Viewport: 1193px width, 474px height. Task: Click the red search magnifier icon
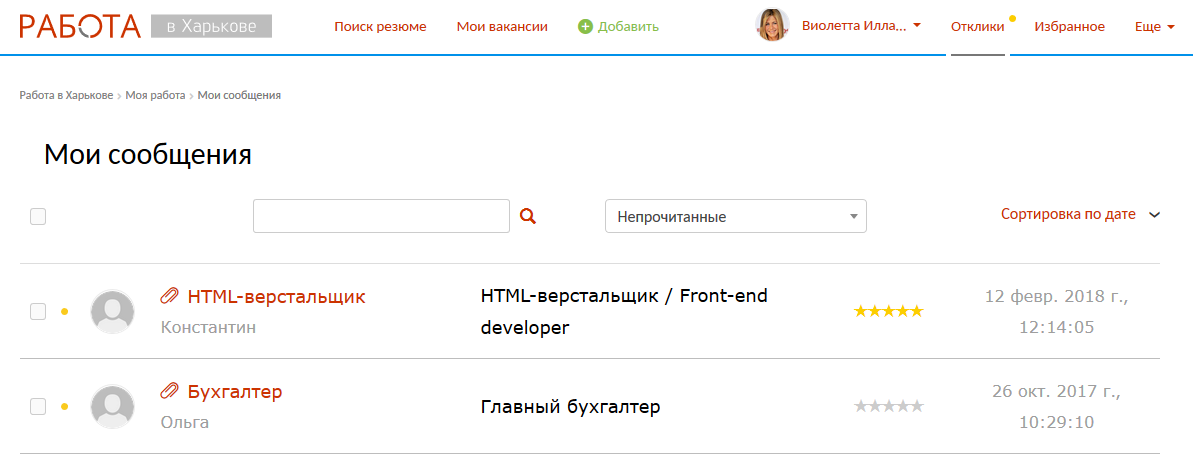coord(529,216)
